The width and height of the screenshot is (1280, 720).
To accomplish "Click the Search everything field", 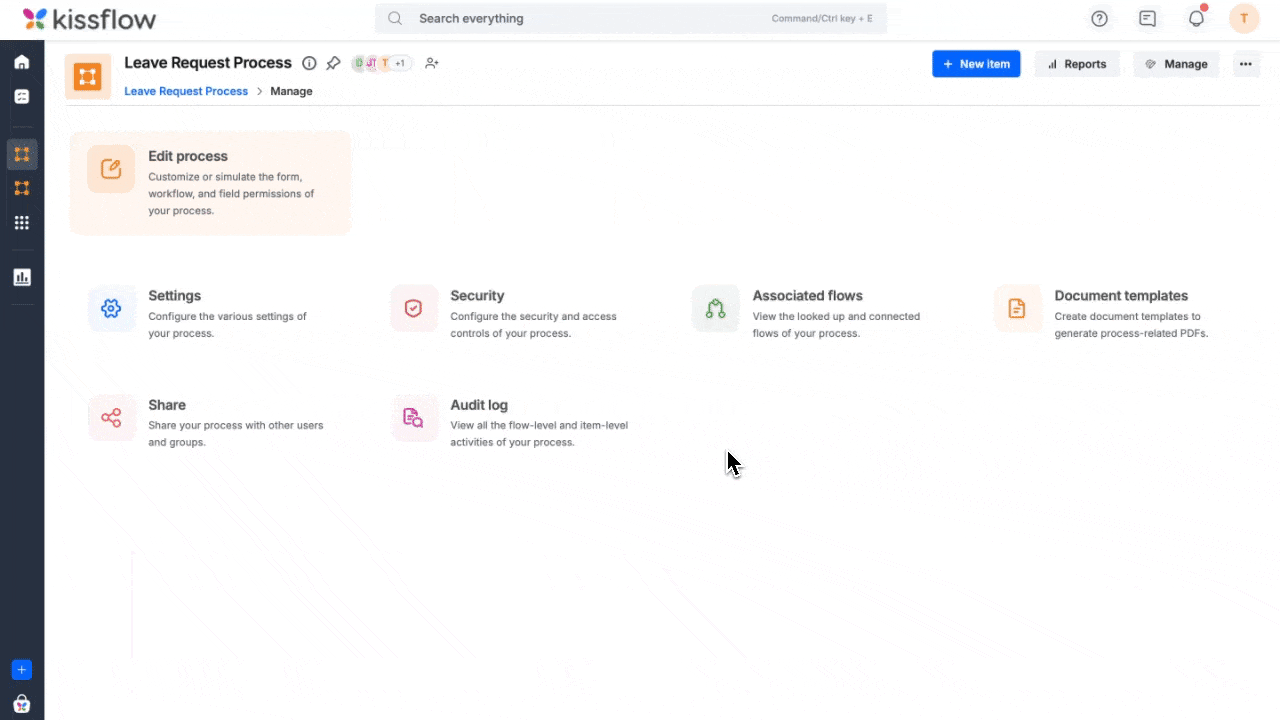I will pos(631,18).
